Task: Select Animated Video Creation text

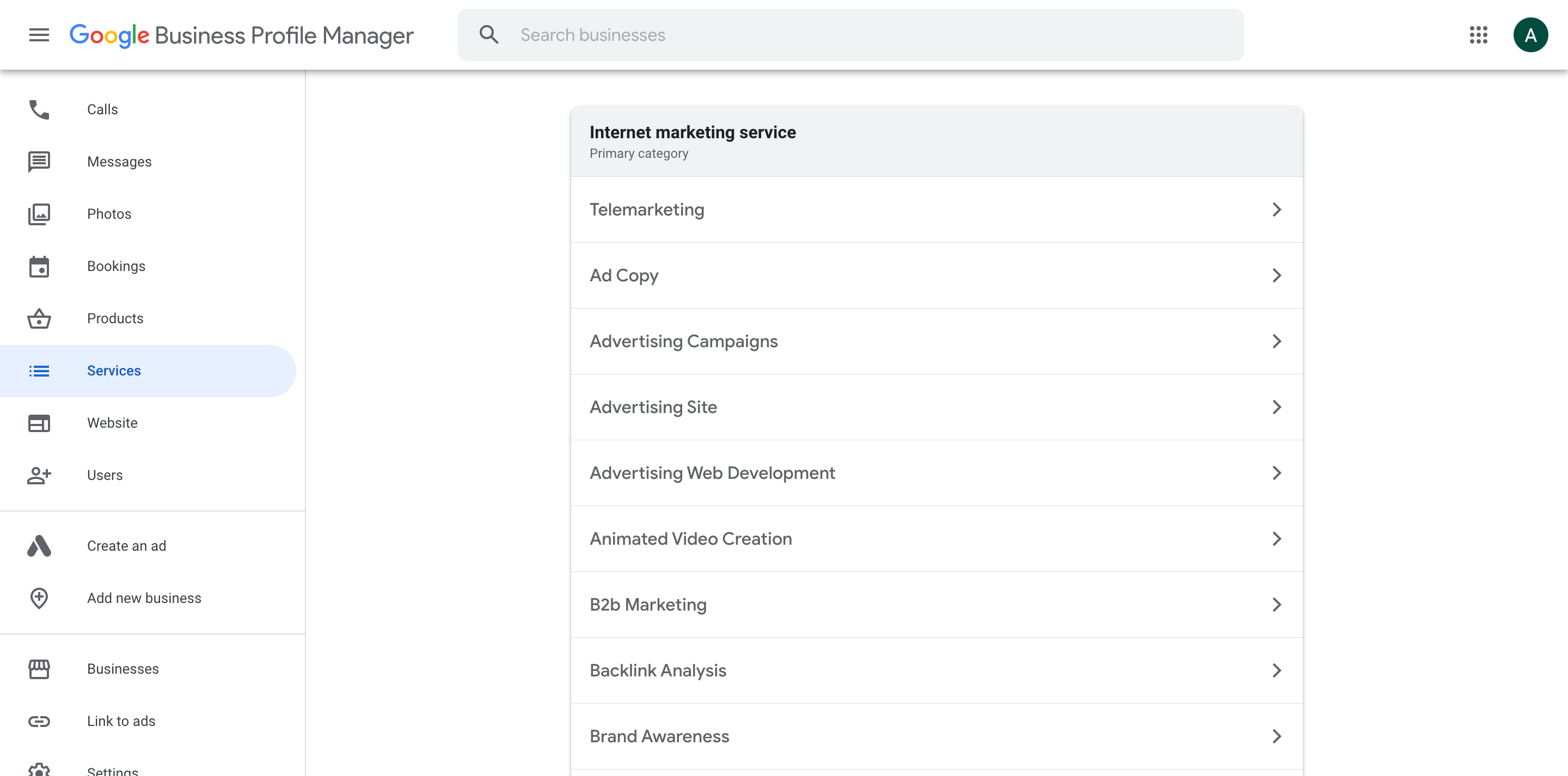Action: (690, 539)
